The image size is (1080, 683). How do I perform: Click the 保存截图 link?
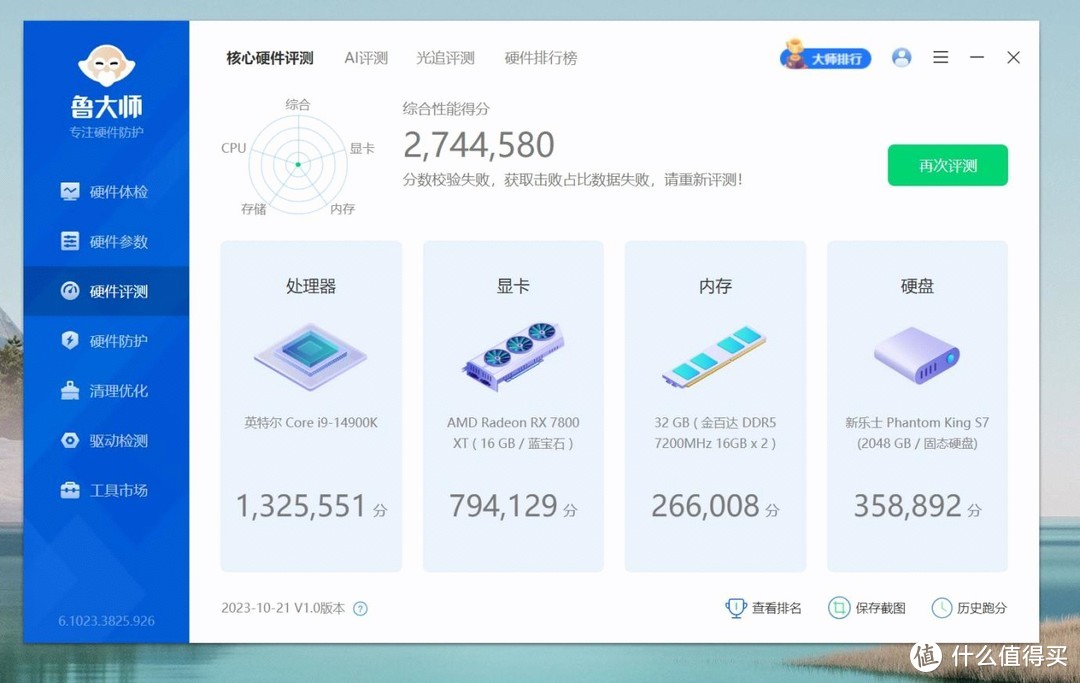click(x=880, y=608)
